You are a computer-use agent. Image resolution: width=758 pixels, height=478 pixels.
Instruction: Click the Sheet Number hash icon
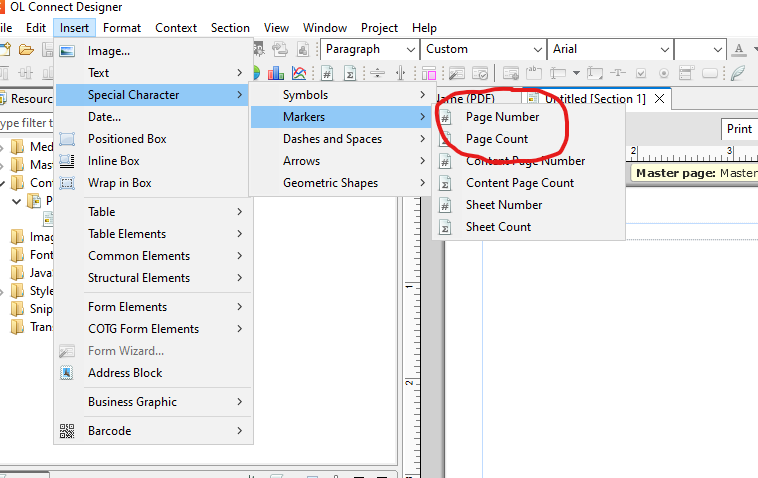446,205
